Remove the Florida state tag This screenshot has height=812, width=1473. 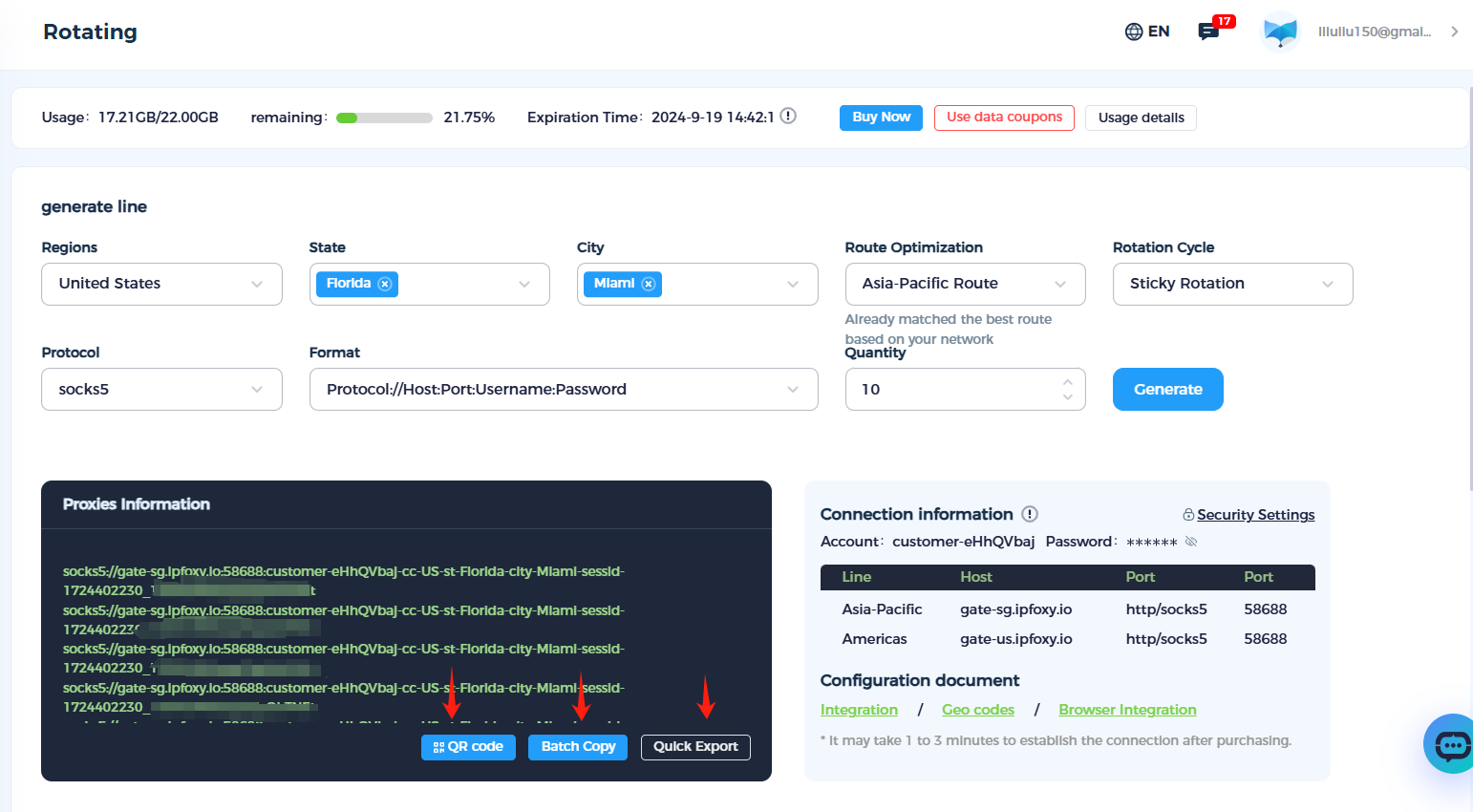385,284
